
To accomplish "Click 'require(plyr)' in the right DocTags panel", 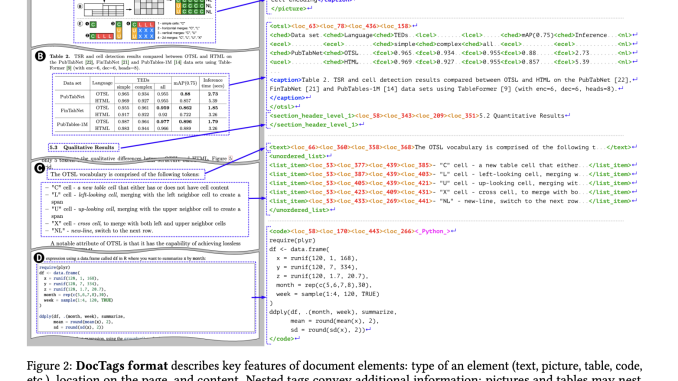I will [x=292, y=240].
